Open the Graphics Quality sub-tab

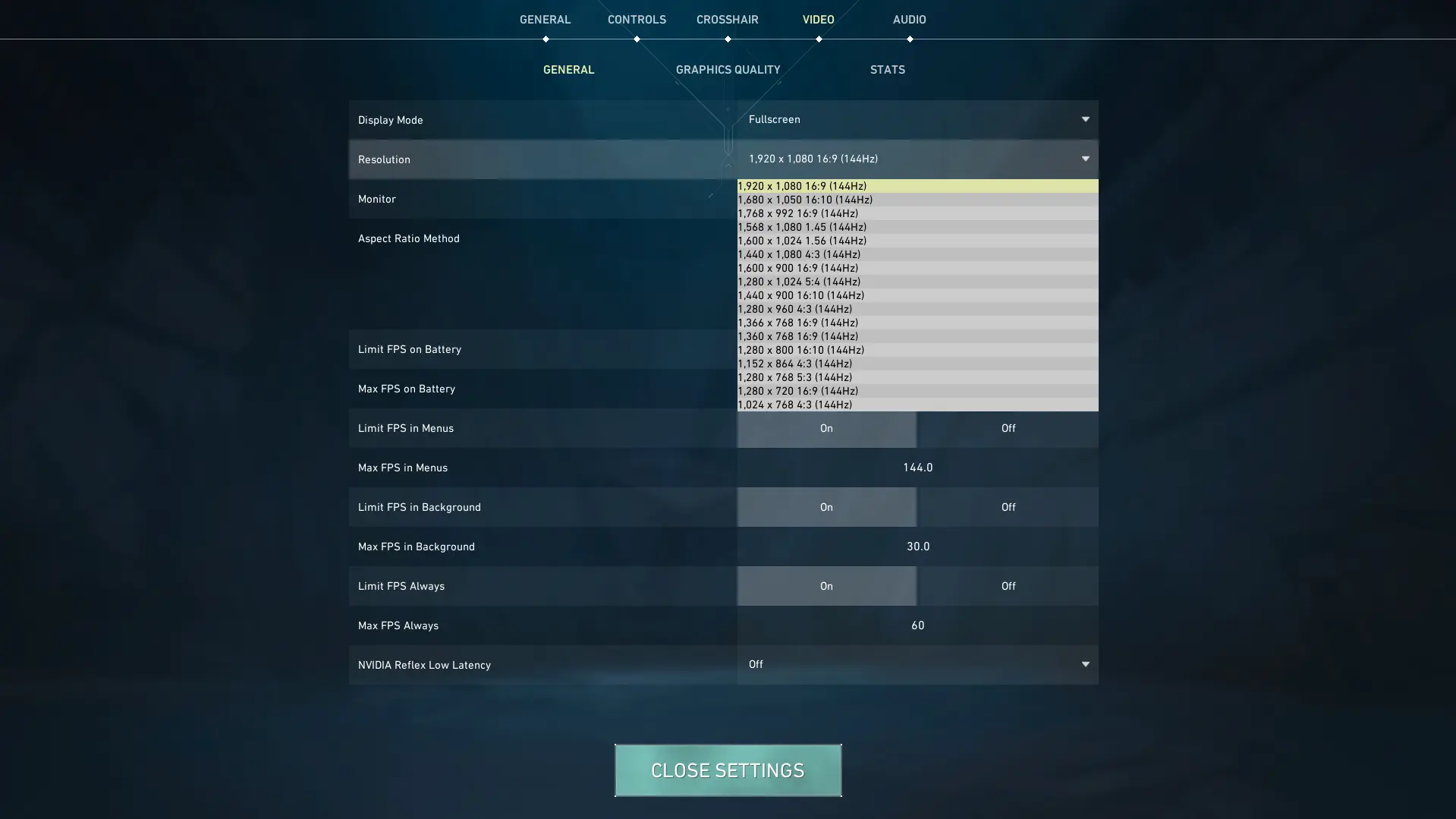pos(728,70)
